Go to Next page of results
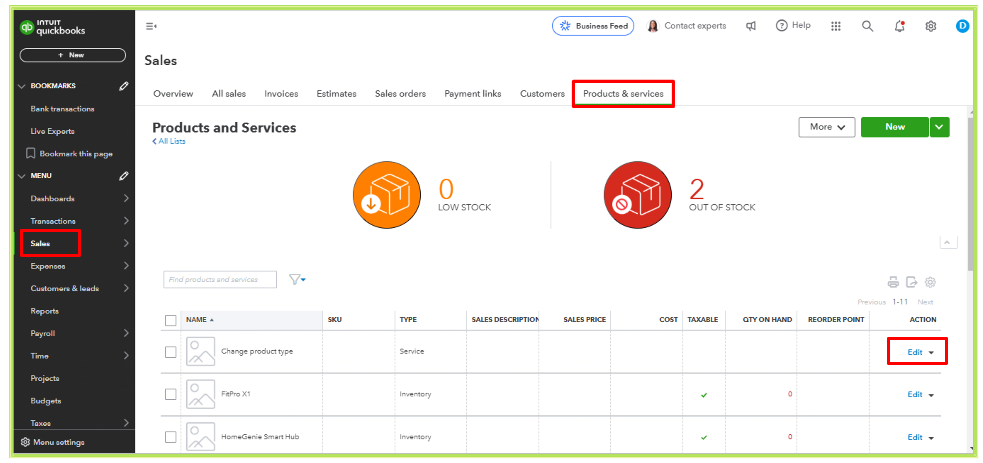 click(x=925, y=302)
